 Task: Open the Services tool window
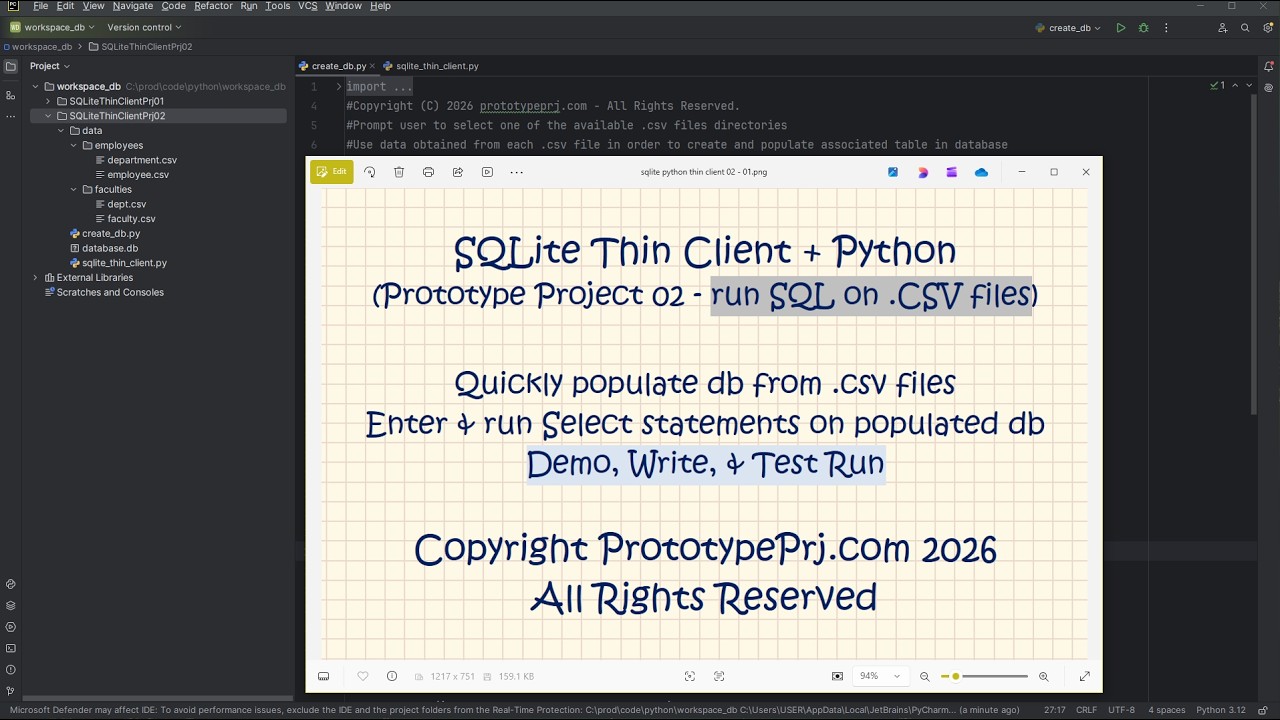11,627
